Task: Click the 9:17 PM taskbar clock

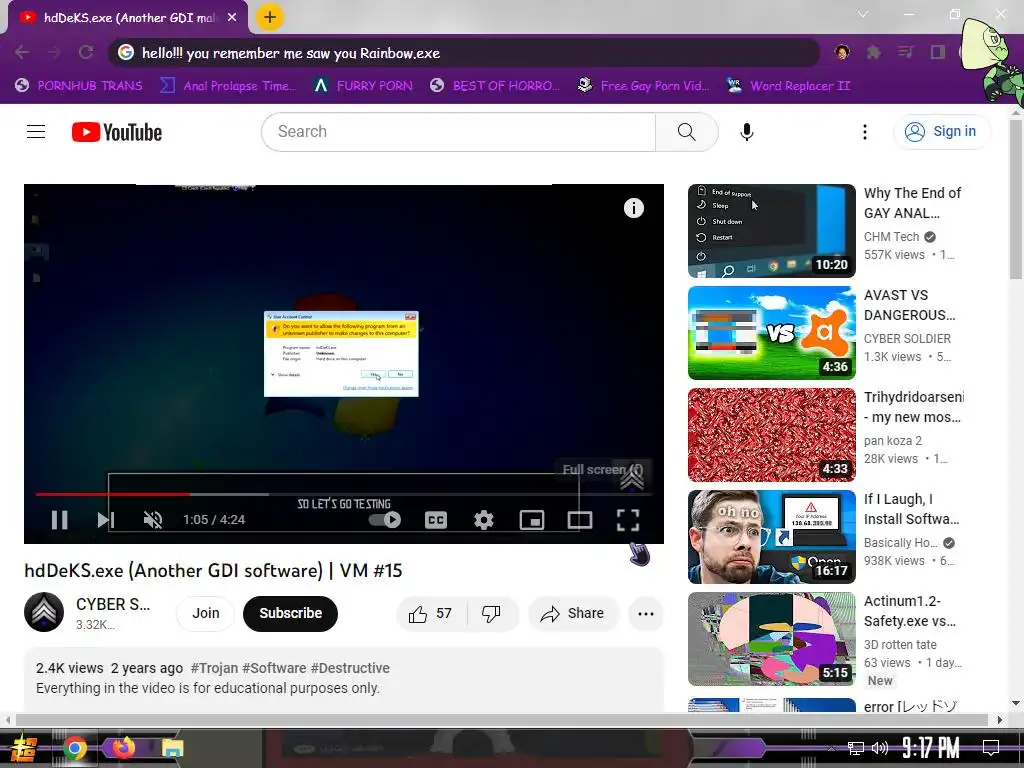Action: tap(931, 748)
